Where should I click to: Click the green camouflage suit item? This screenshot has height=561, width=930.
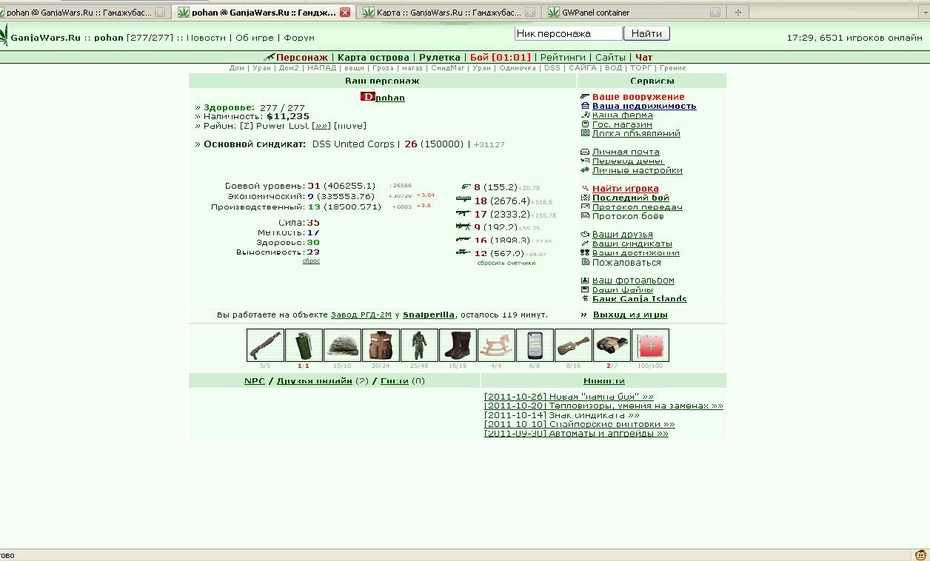419,345
